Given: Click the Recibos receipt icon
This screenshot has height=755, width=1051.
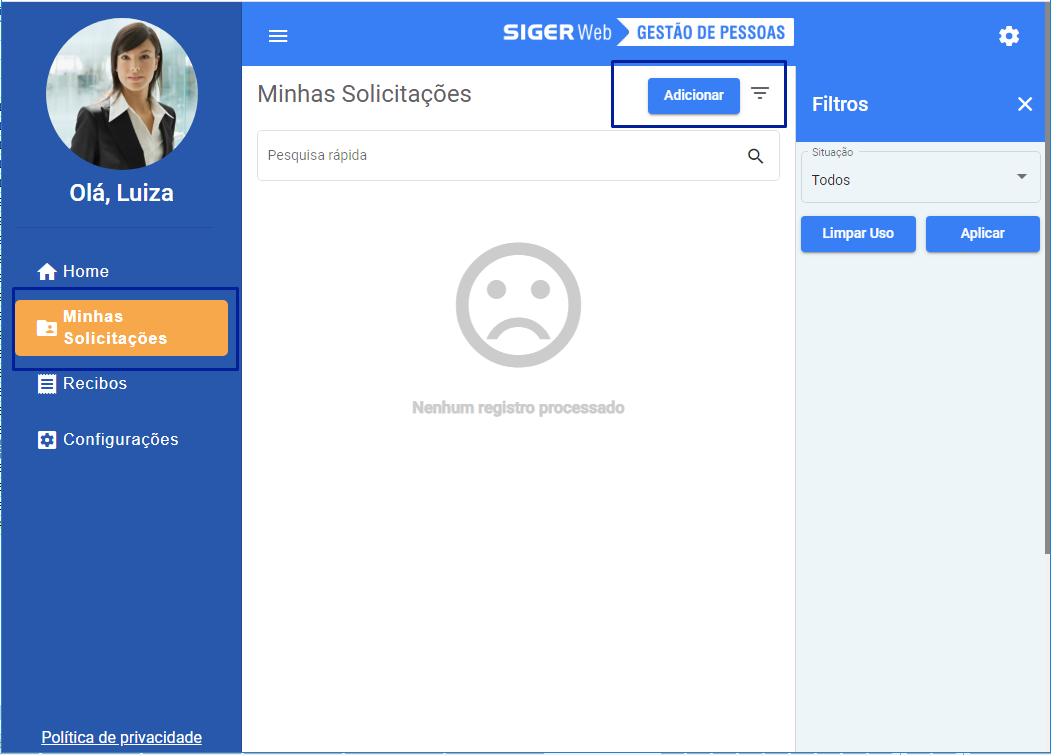Looking at the screenshot, I should (x=47, y=384).
